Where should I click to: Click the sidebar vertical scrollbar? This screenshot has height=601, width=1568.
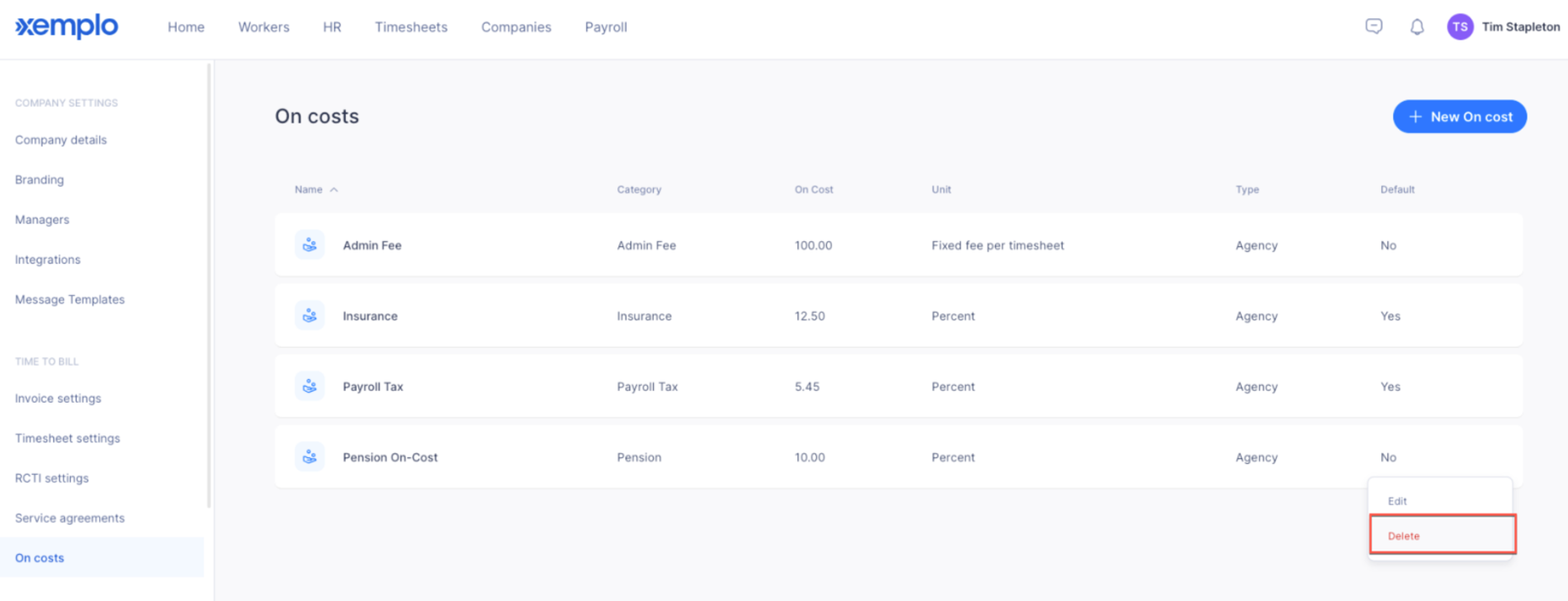click(209, 286)
